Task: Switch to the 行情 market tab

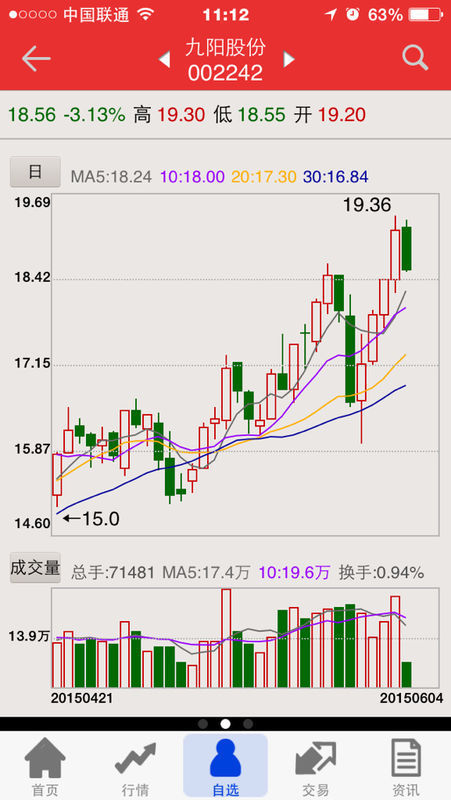Action: [135, 767]
